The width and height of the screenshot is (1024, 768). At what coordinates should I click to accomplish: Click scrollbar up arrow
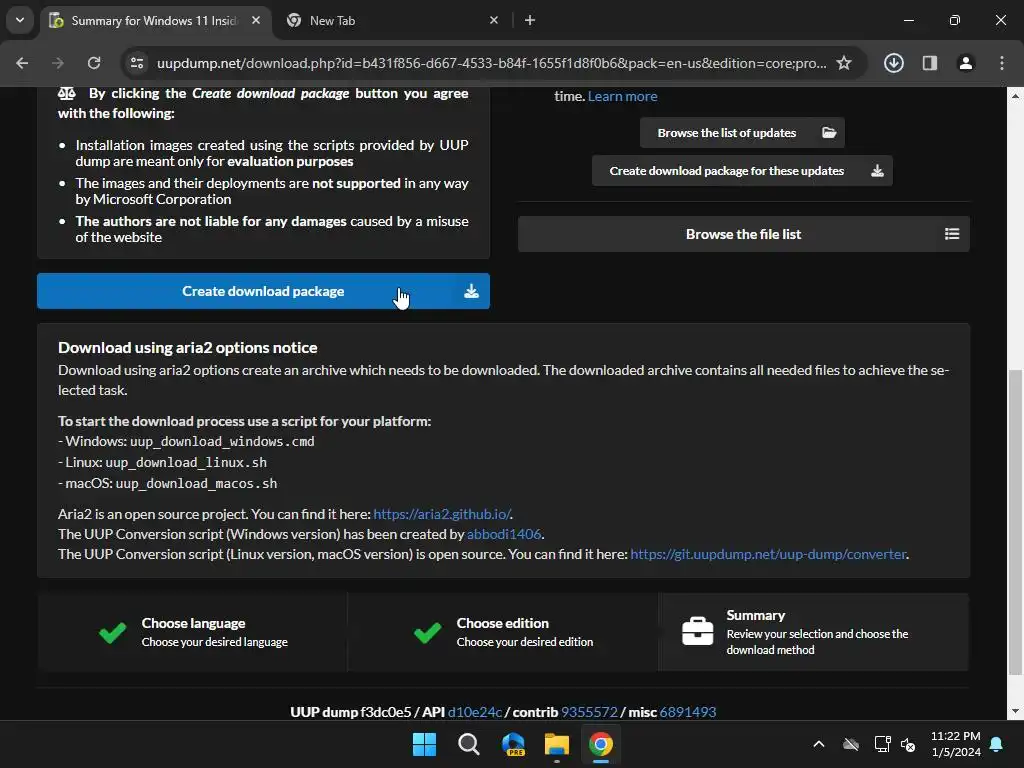coord(1015,95)
